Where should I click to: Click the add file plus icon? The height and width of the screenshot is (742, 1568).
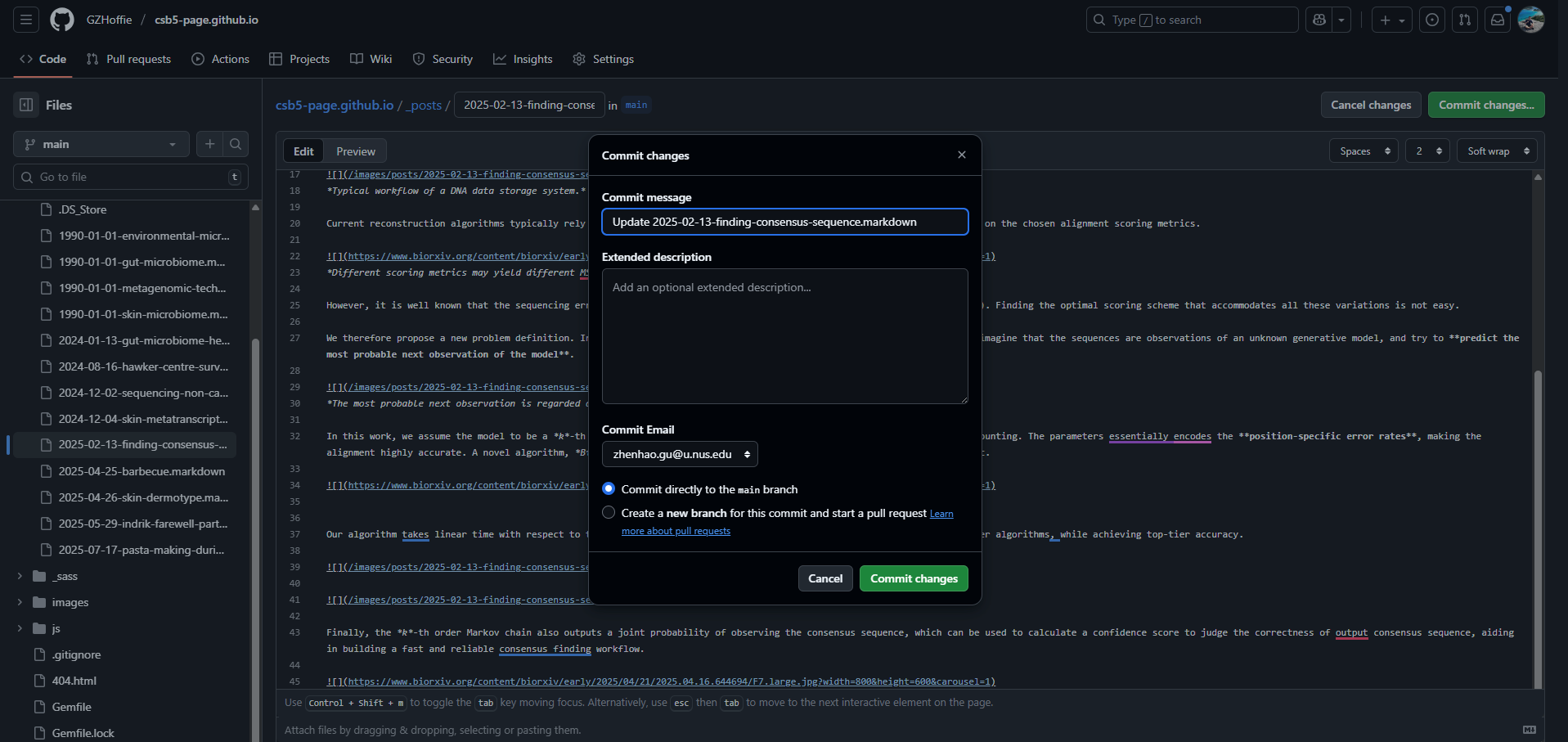coord(210,144)
